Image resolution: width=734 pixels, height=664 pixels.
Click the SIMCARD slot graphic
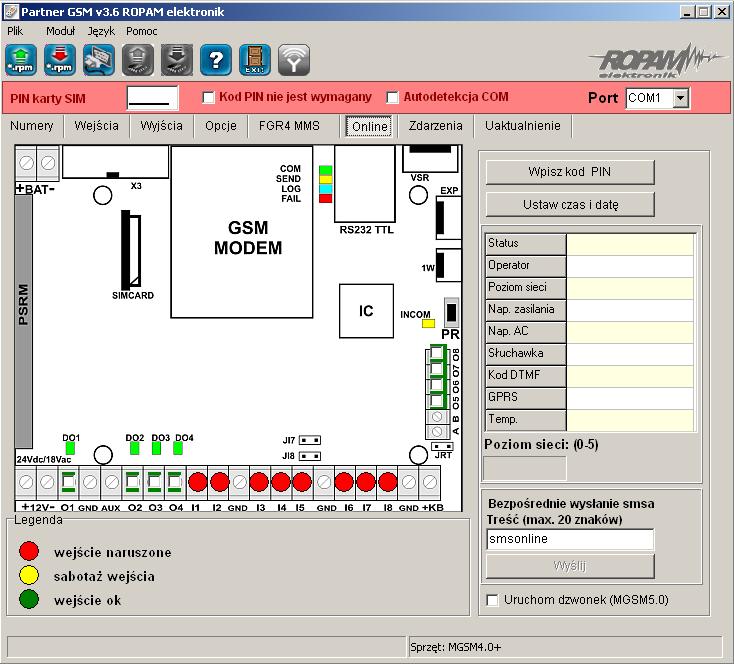[x=132, y=250]
